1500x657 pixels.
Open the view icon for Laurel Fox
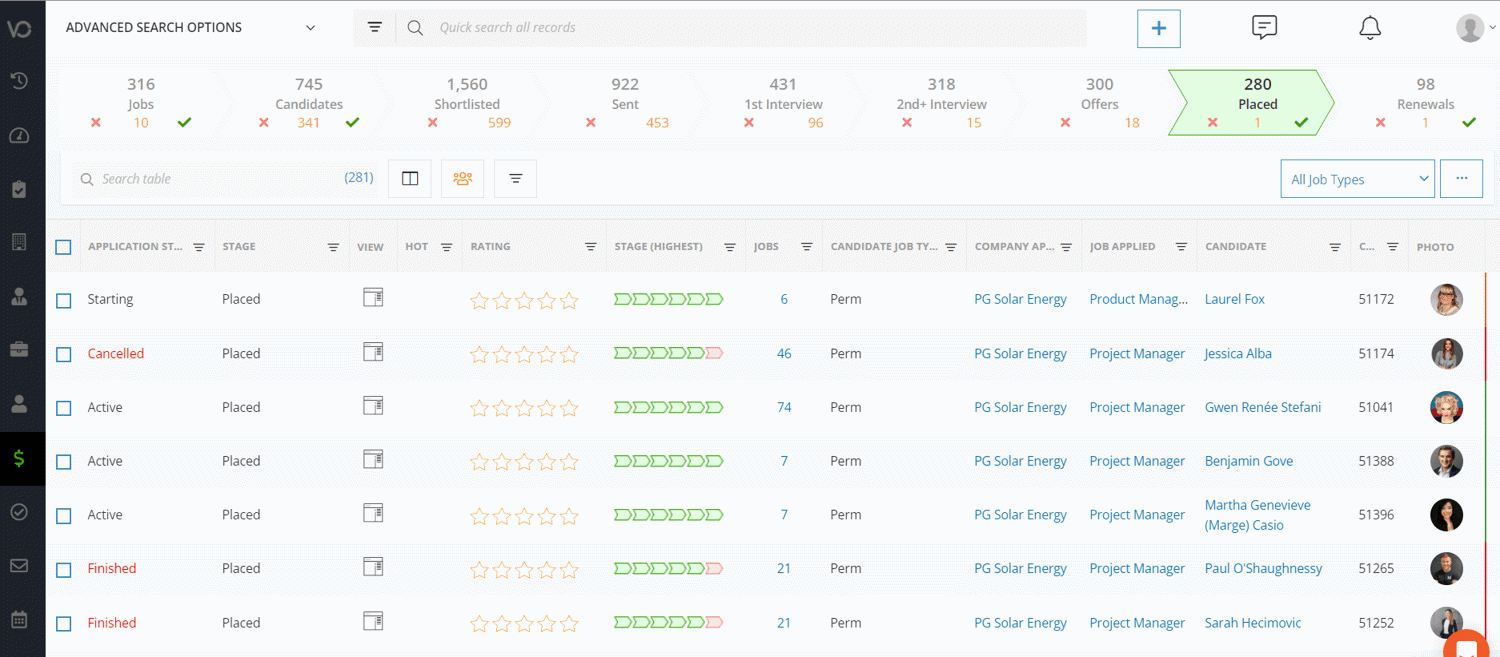[x=373, y=298]
